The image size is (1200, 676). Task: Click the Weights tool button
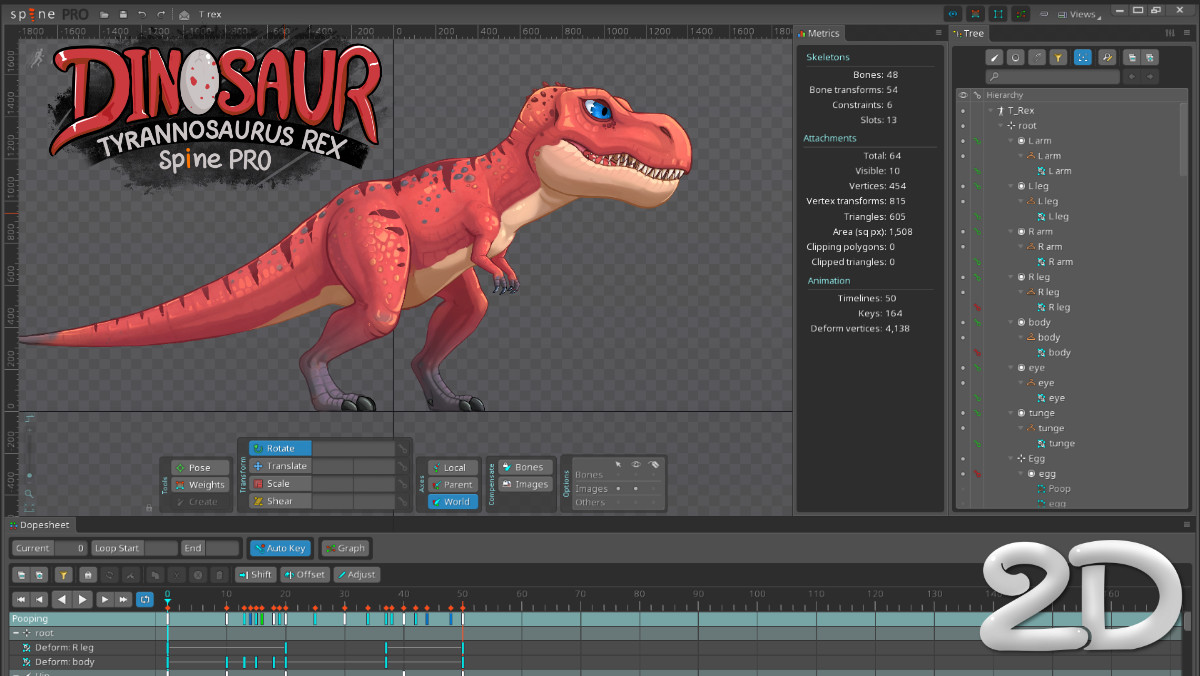(198, 484)
